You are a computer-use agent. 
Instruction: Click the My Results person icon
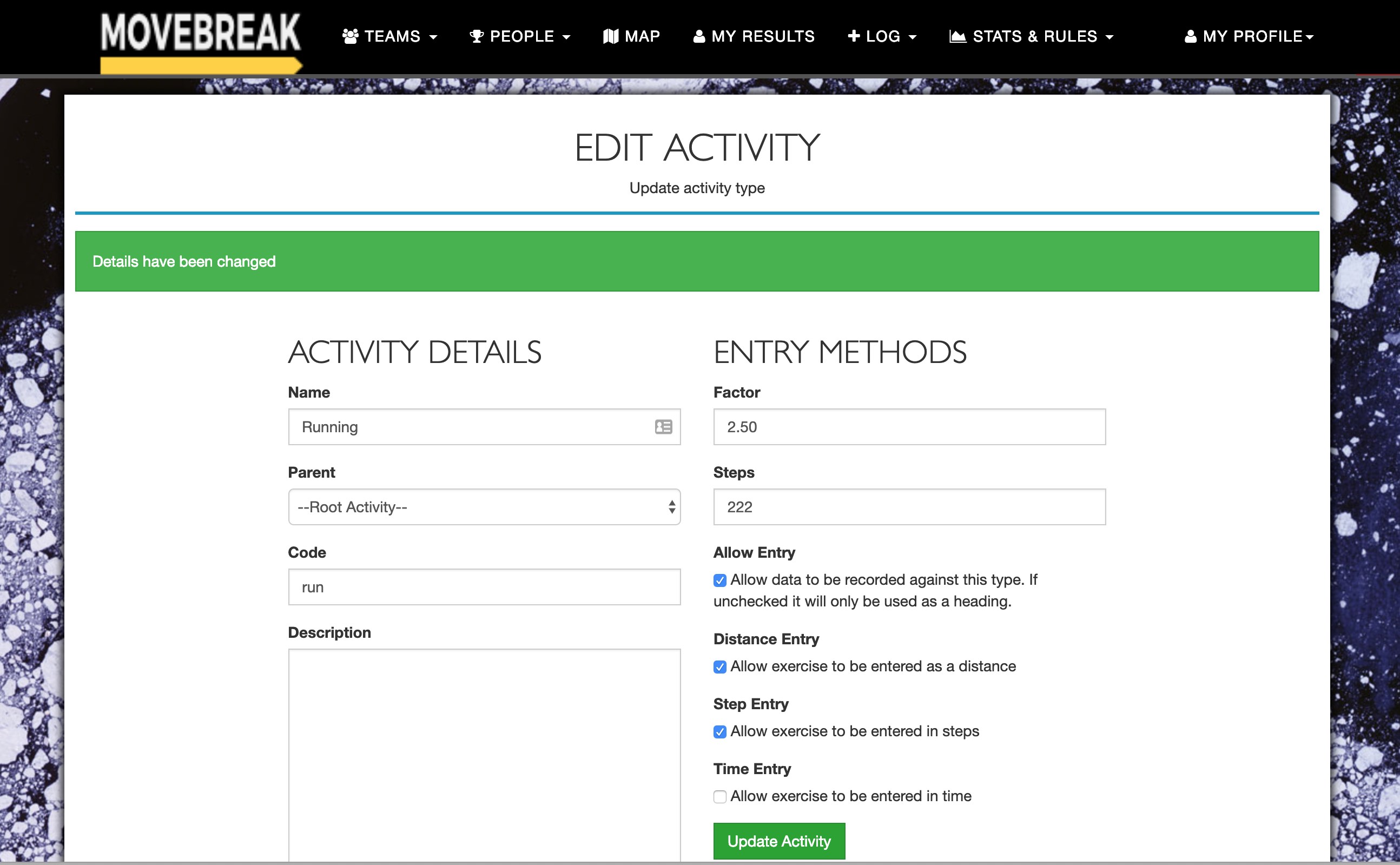click(x=698, y=37)
